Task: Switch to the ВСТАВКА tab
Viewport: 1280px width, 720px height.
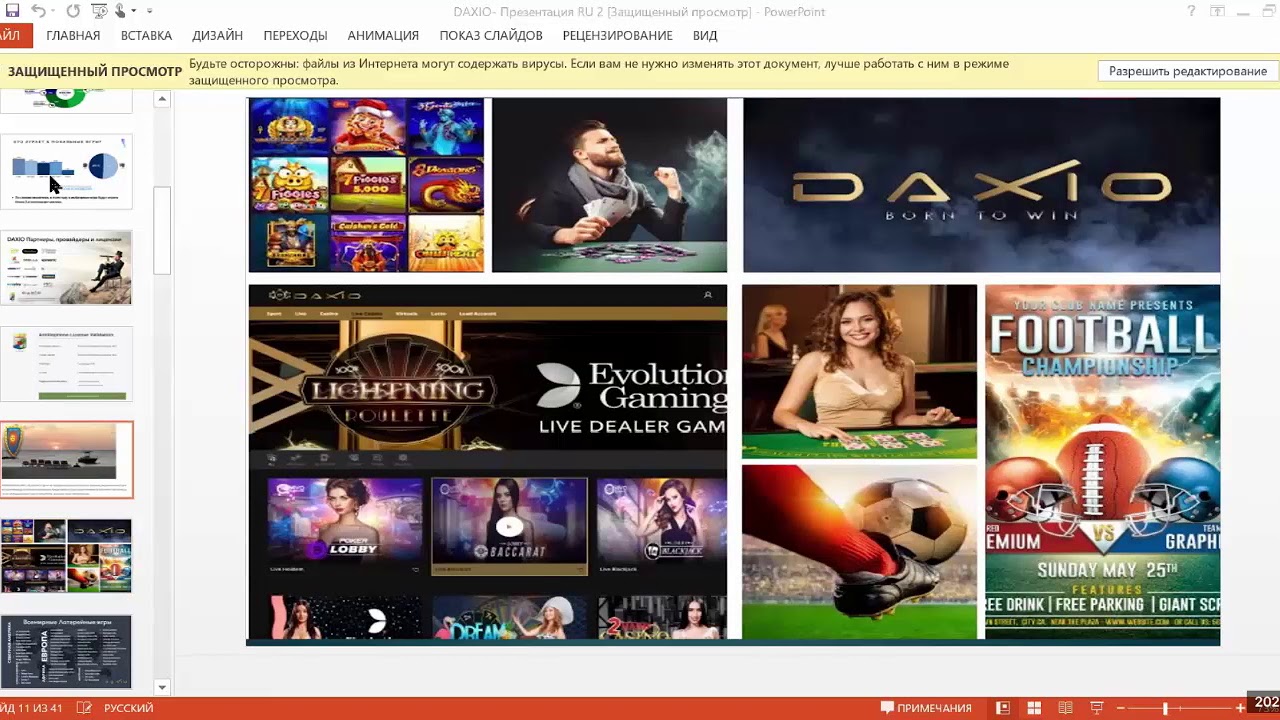Action: click(147, 35)
